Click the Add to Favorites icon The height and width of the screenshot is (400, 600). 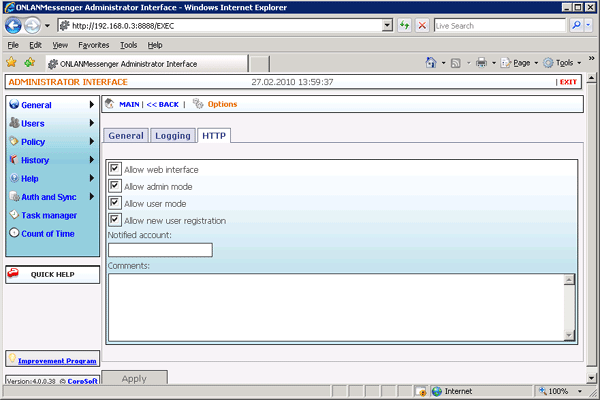pos(29,62)
